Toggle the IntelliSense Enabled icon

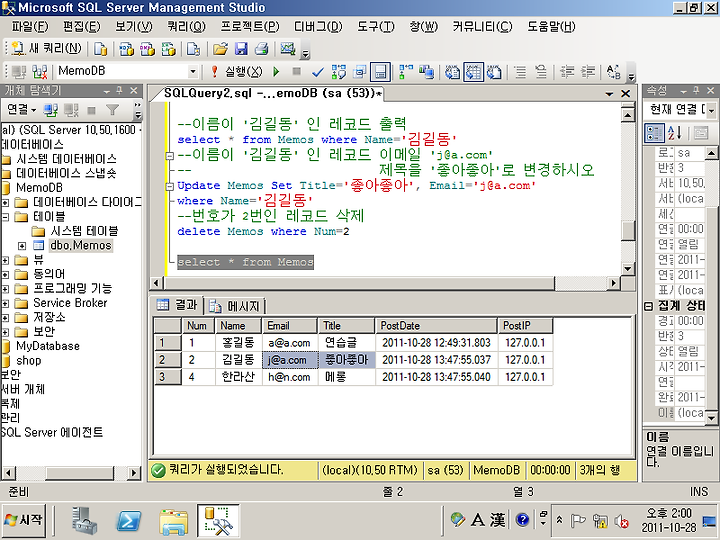(380, 72)
